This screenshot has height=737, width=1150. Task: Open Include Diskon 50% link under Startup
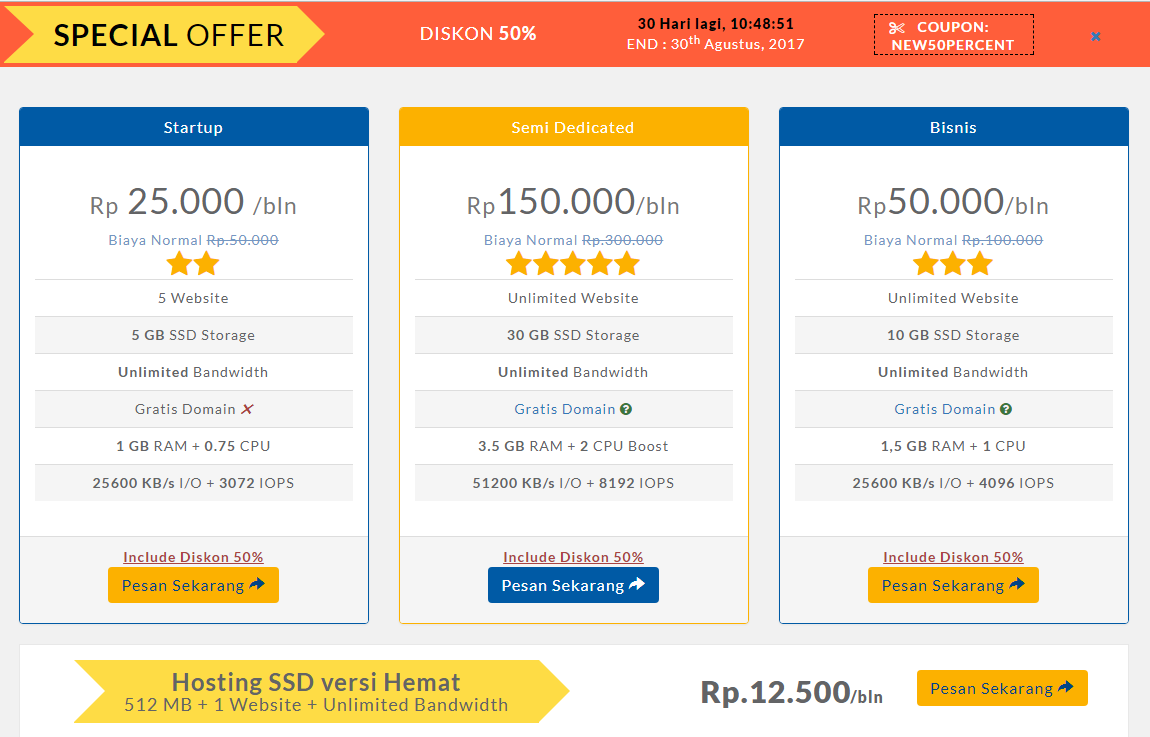click(x=193, y=557)
